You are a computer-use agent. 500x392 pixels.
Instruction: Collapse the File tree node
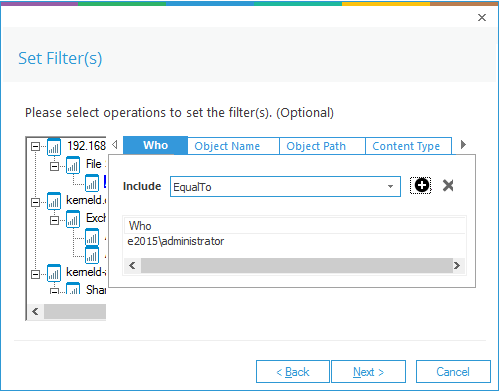(54, 166)
